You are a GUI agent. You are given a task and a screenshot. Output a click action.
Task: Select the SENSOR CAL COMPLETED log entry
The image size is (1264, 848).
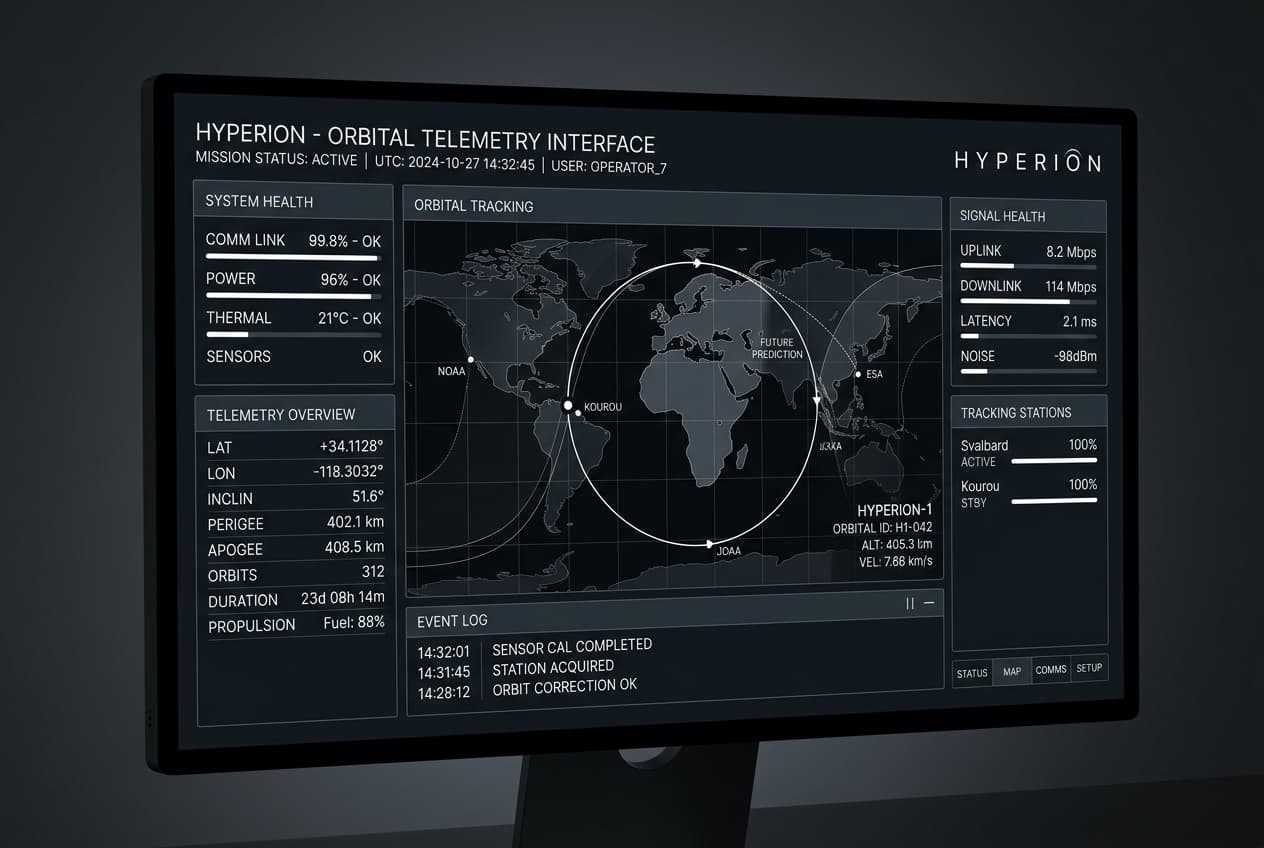pos(572,647)
